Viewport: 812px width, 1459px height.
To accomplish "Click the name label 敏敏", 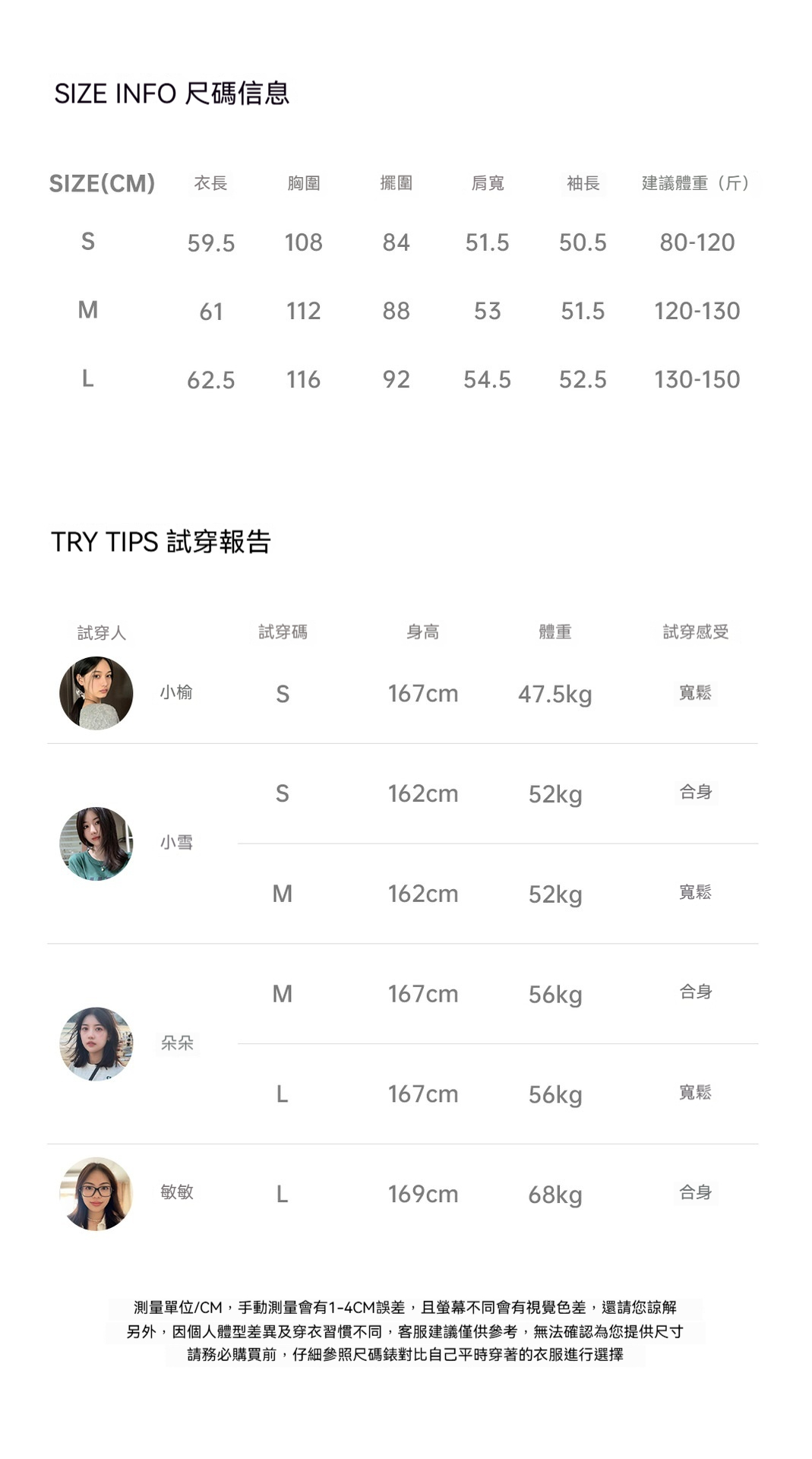I will tap(177, 1192).
